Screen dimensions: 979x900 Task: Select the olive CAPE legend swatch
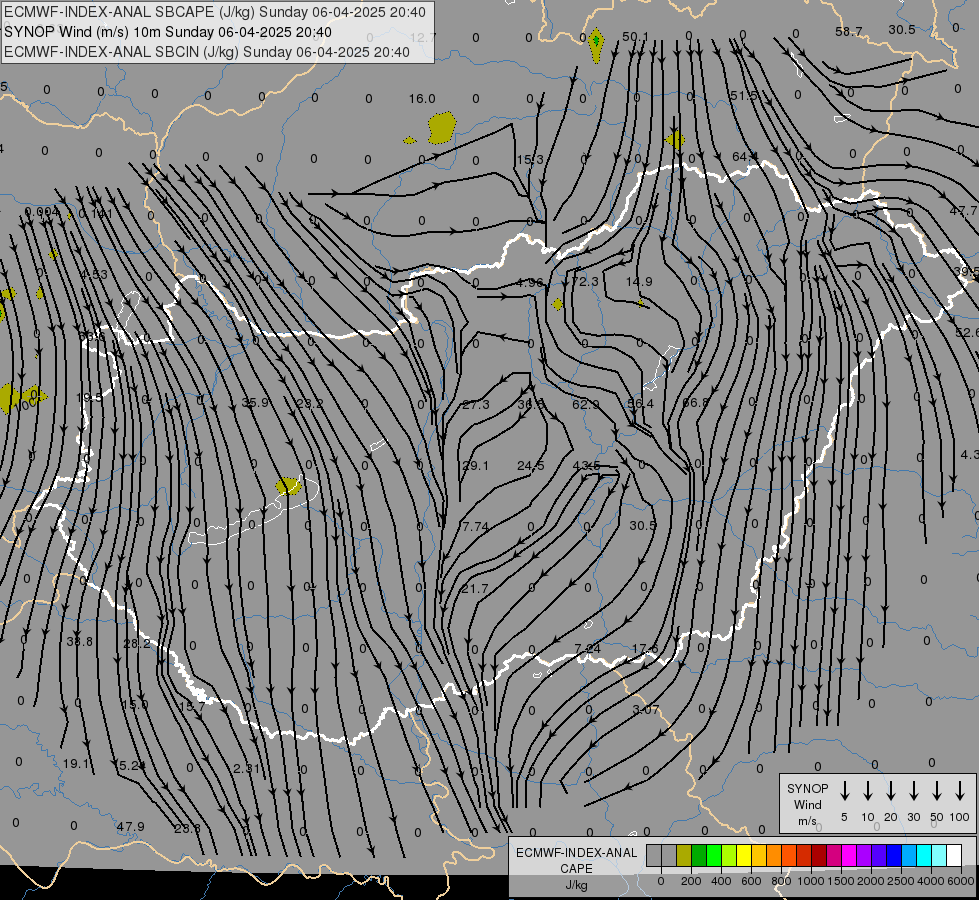[684, 856]
